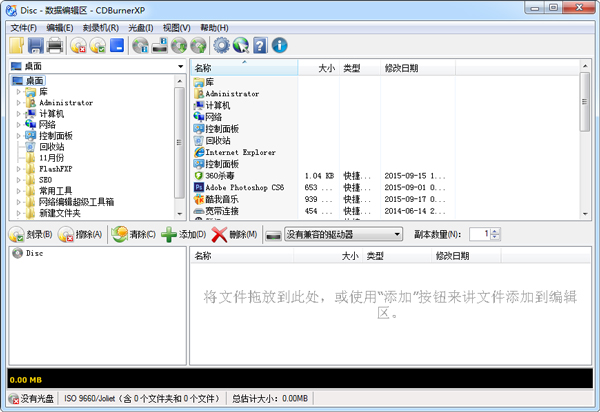Viewport: 600px width, 412px height.
Task: Open the 文件(F) menu
Action: click(23, 27)
